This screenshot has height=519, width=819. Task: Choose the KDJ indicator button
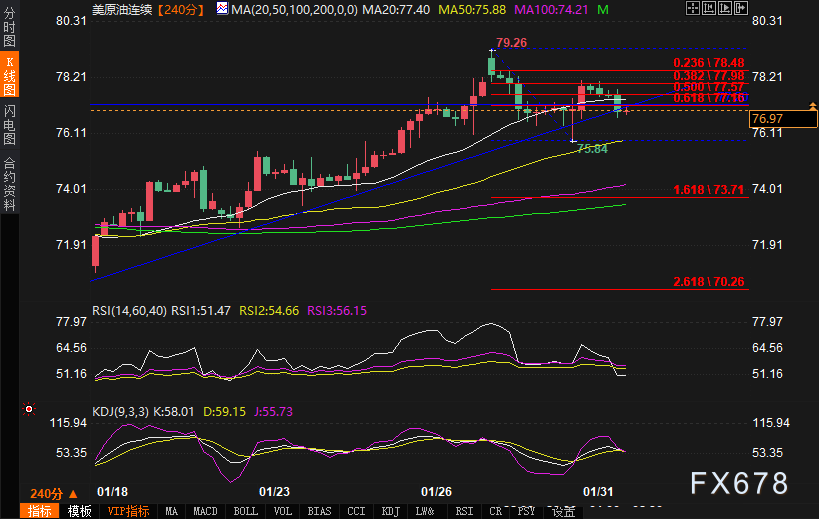click(391, 511)
